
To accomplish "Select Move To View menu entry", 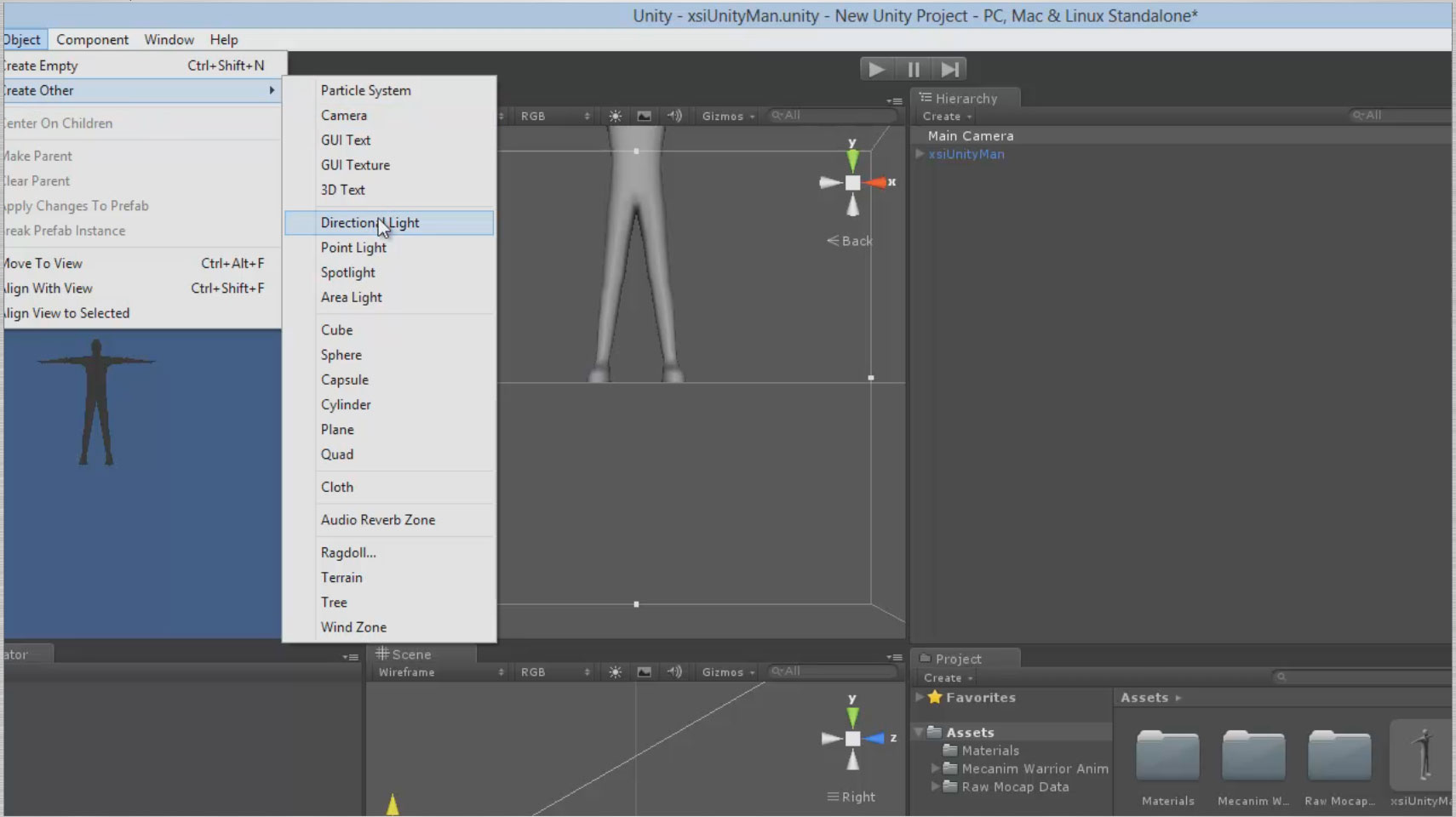I will pos(141,263).
